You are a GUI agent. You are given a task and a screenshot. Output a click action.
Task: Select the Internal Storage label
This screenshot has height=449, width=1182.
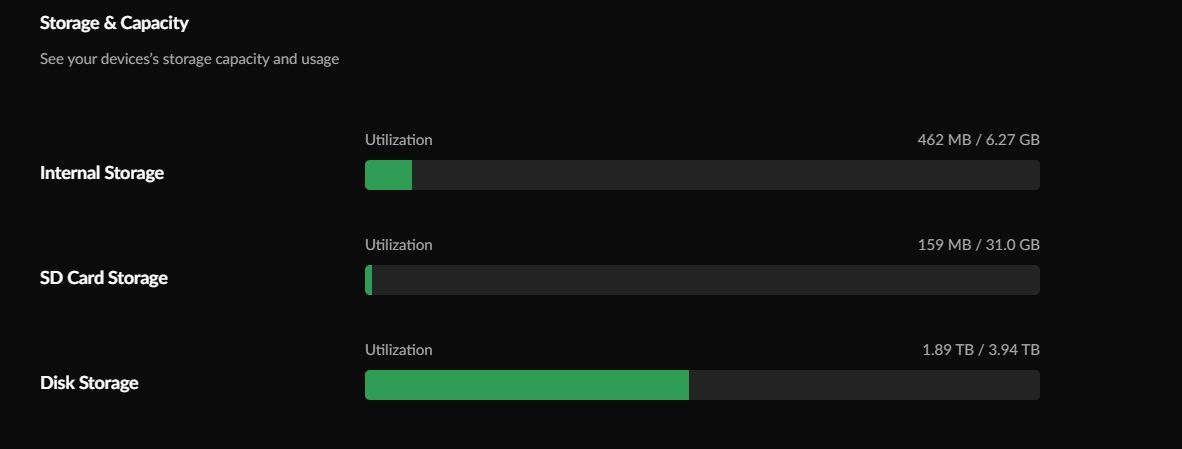coord(102,173)
